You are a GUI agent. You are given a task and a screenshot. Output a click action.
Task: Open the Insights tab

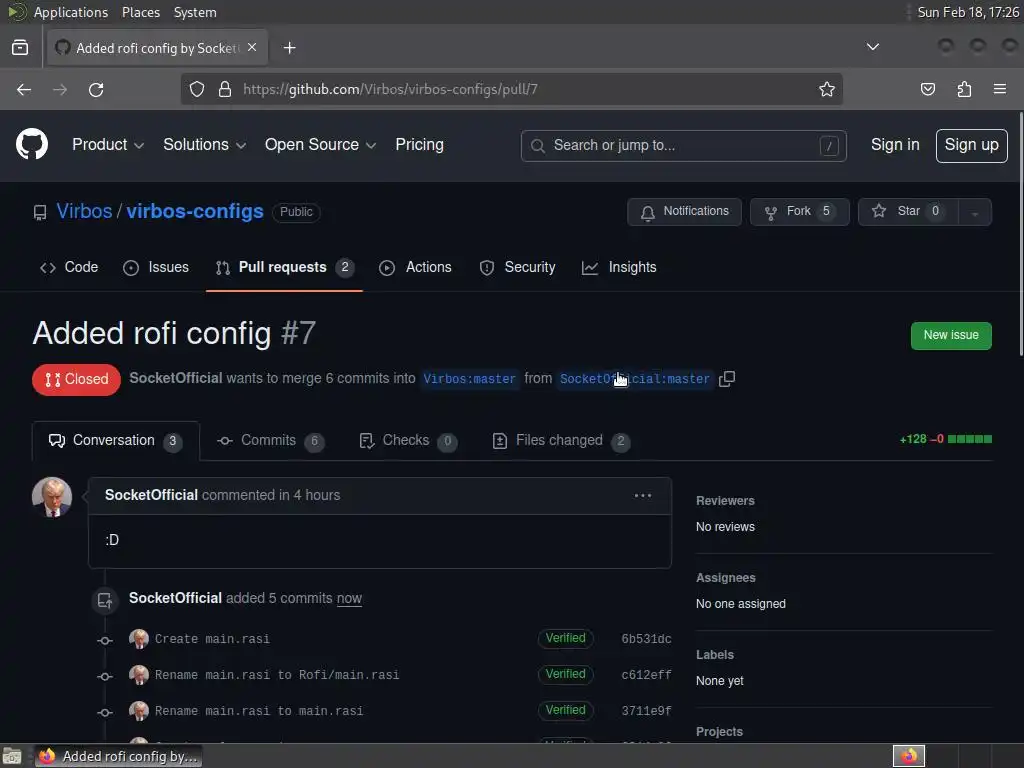pos(619,268)
